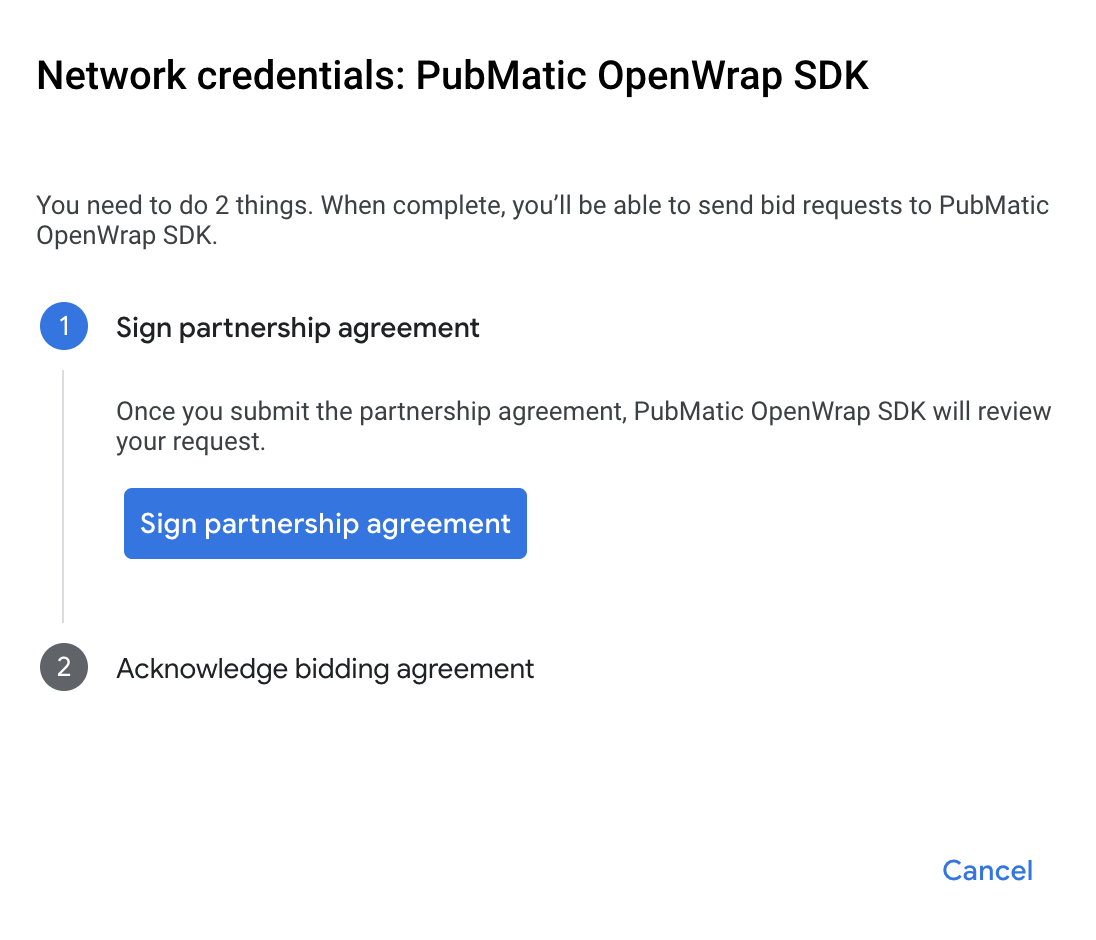
Task: Click the number 2 inside the gray circle
Action: point(64,668)
